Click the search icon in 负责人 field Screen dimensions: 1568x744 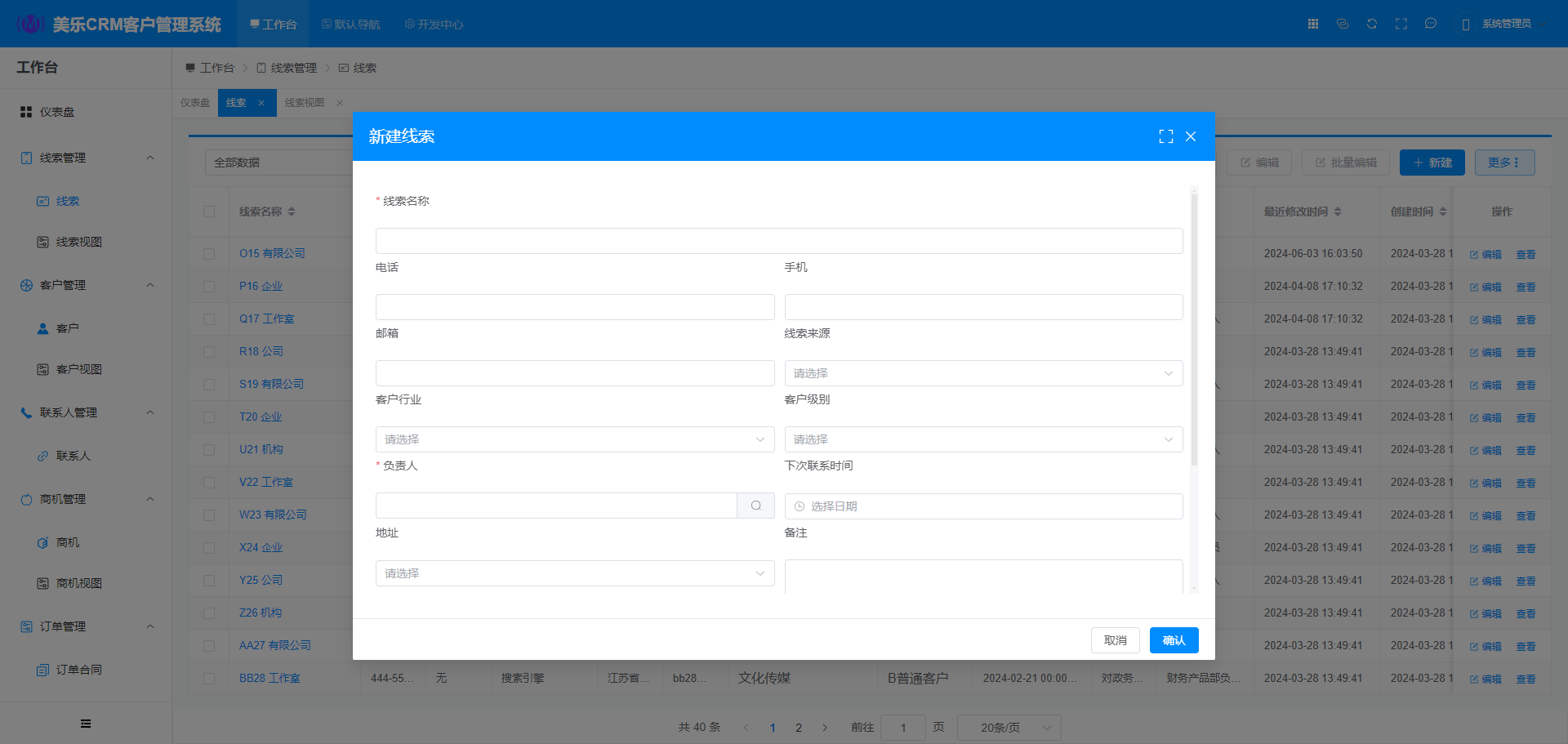[x=755, y=506]
